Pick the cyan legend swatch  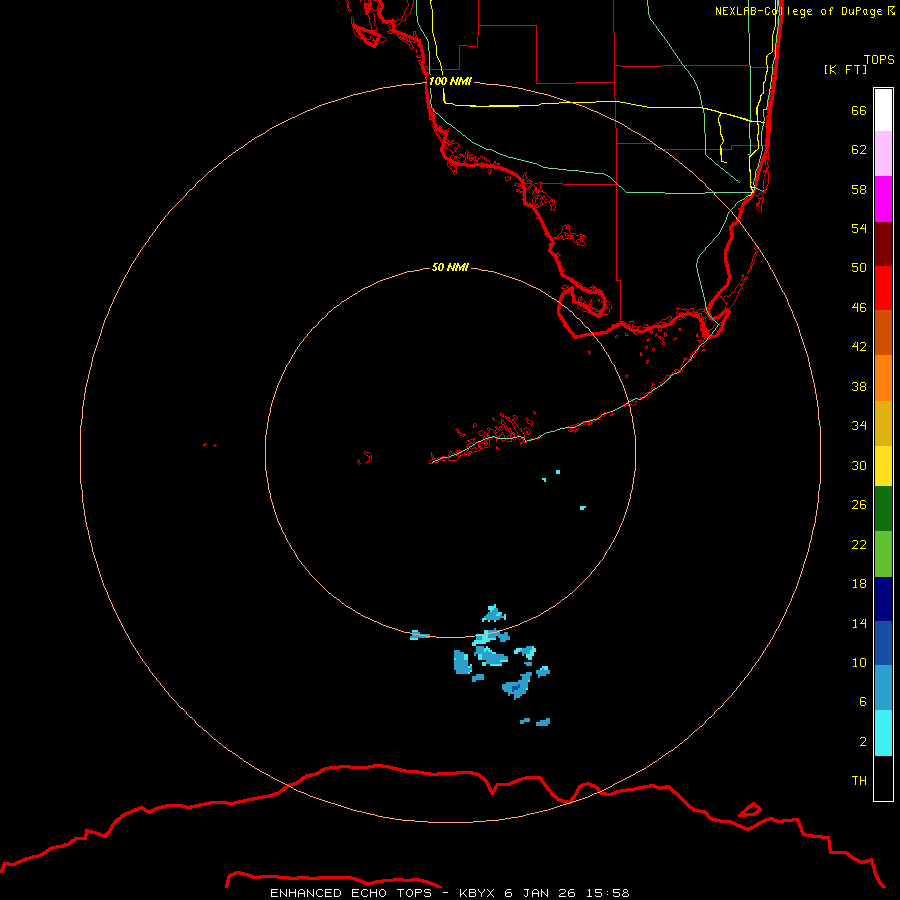[x=883, y=733]
